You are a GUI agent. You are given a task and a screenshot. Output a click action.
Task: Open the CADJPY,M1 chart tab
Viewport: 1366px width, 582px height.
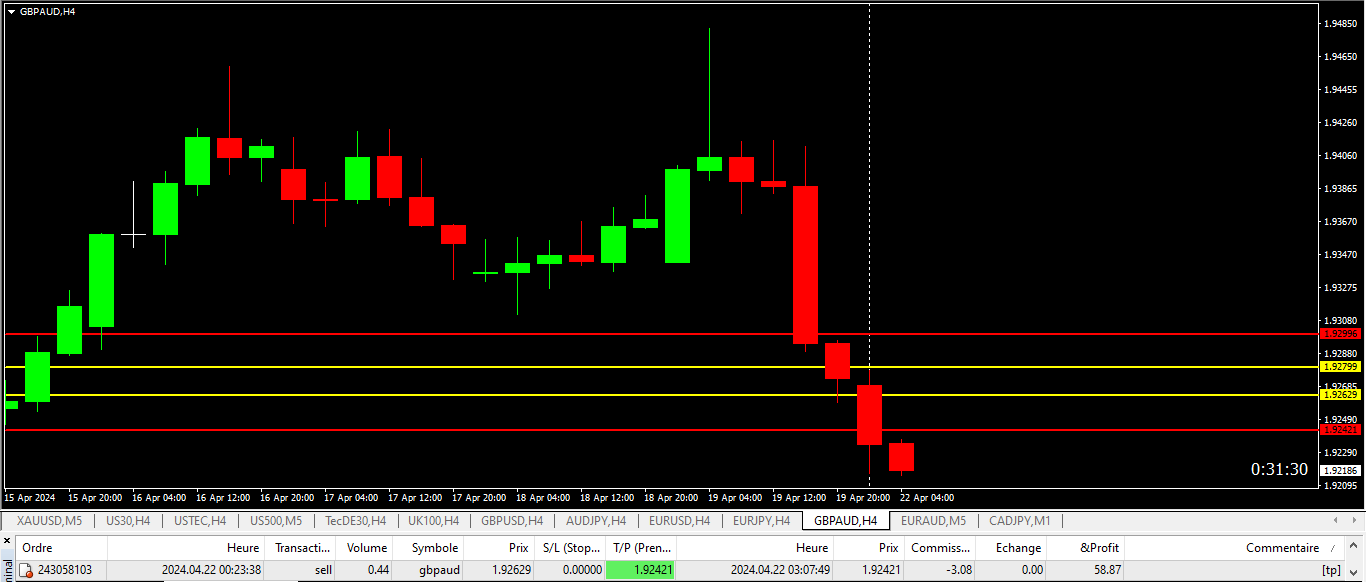[1019, 521]
